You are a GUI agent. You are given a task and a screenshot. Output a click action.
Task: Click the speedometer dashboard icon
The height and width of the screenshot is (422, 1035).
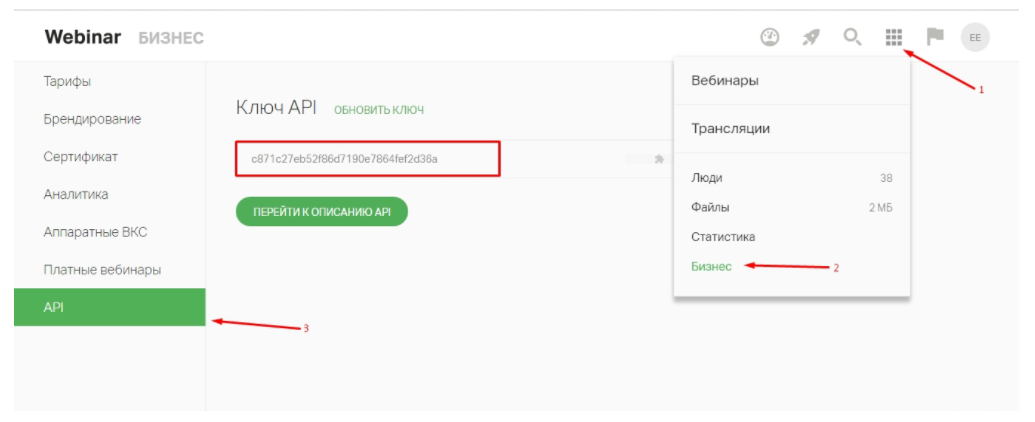pyautogui.click(x=769, y=38)
